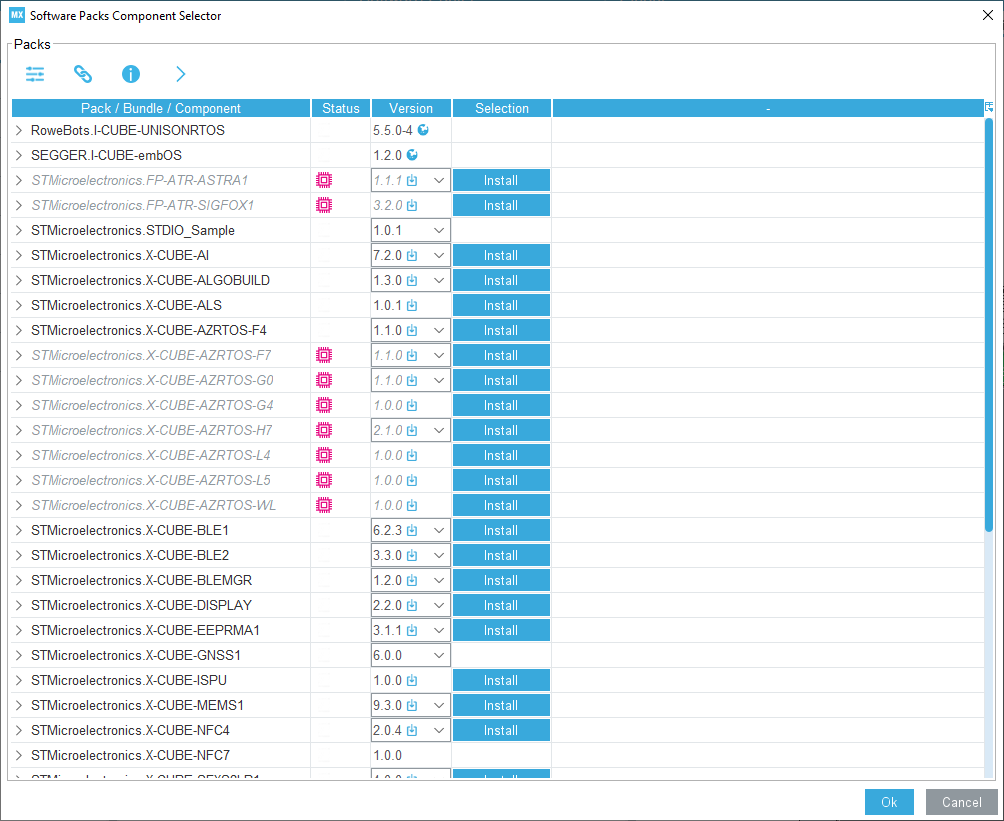Open version dropdown for X-CUBE-BLE1

click(x=439, y=530)
